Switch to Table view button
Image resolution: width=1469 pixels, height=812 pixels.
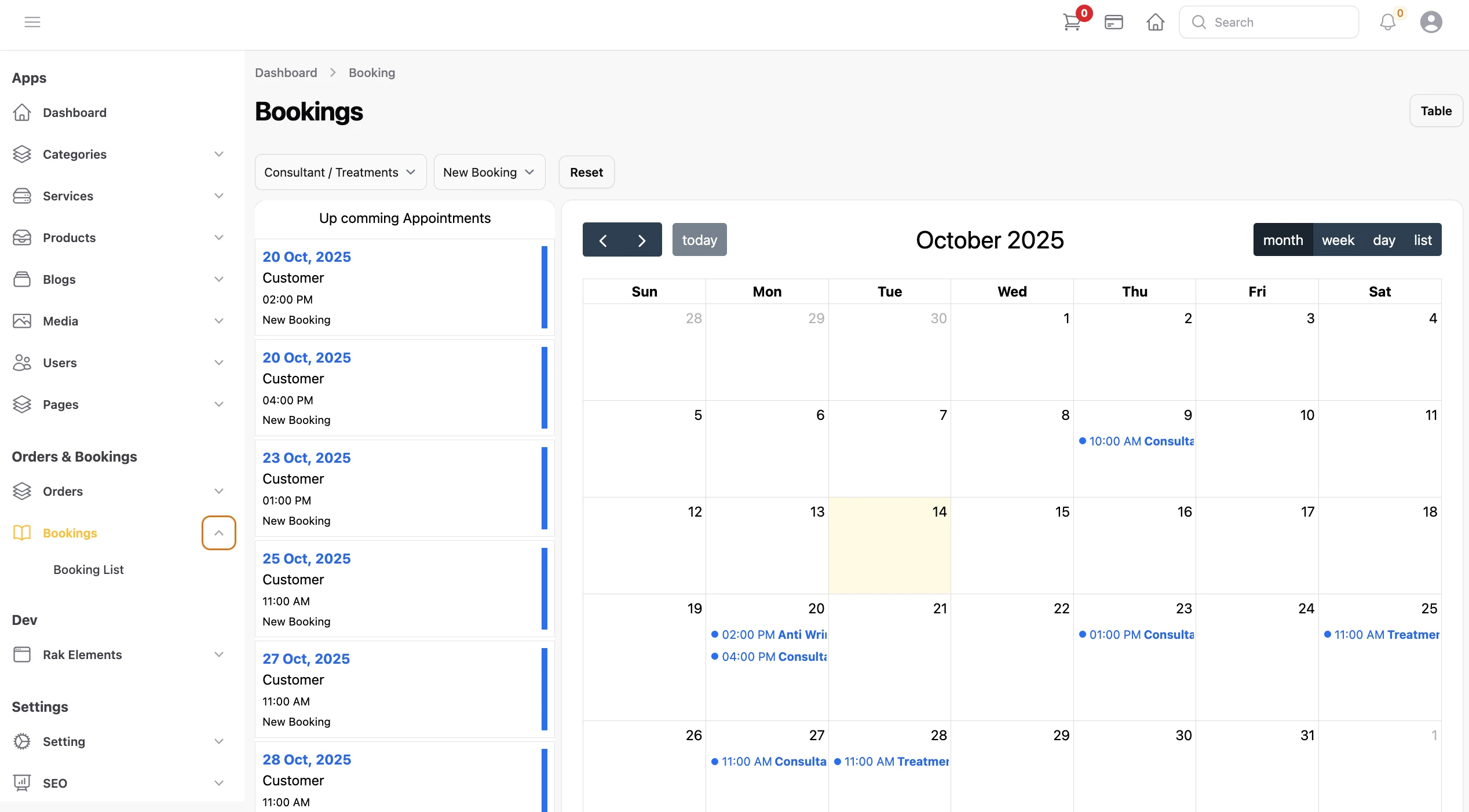(1435, 111)
